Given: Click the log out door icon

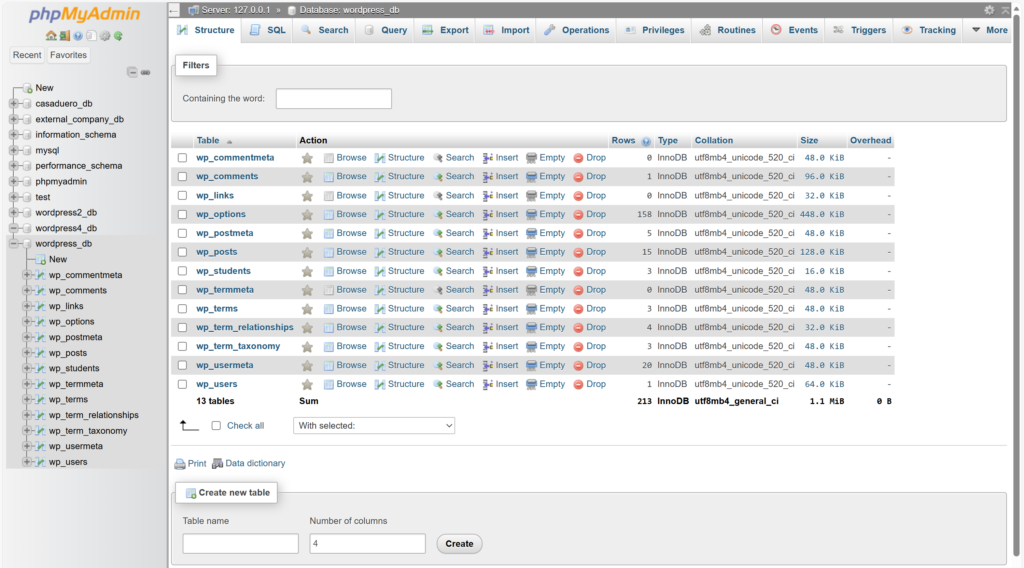Looking at the screenshot, I should point(64,36).
